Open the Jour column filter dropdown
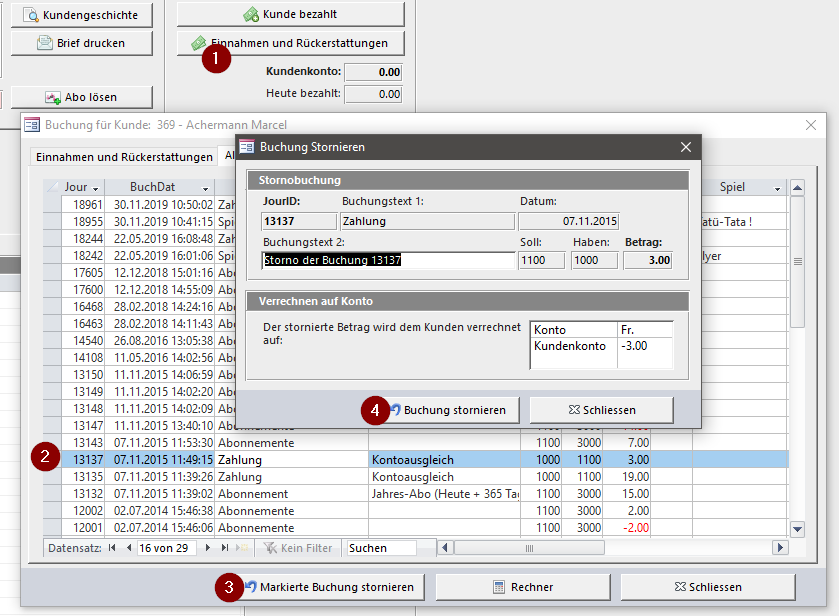 pyautogui.click(x=95, y=188)
